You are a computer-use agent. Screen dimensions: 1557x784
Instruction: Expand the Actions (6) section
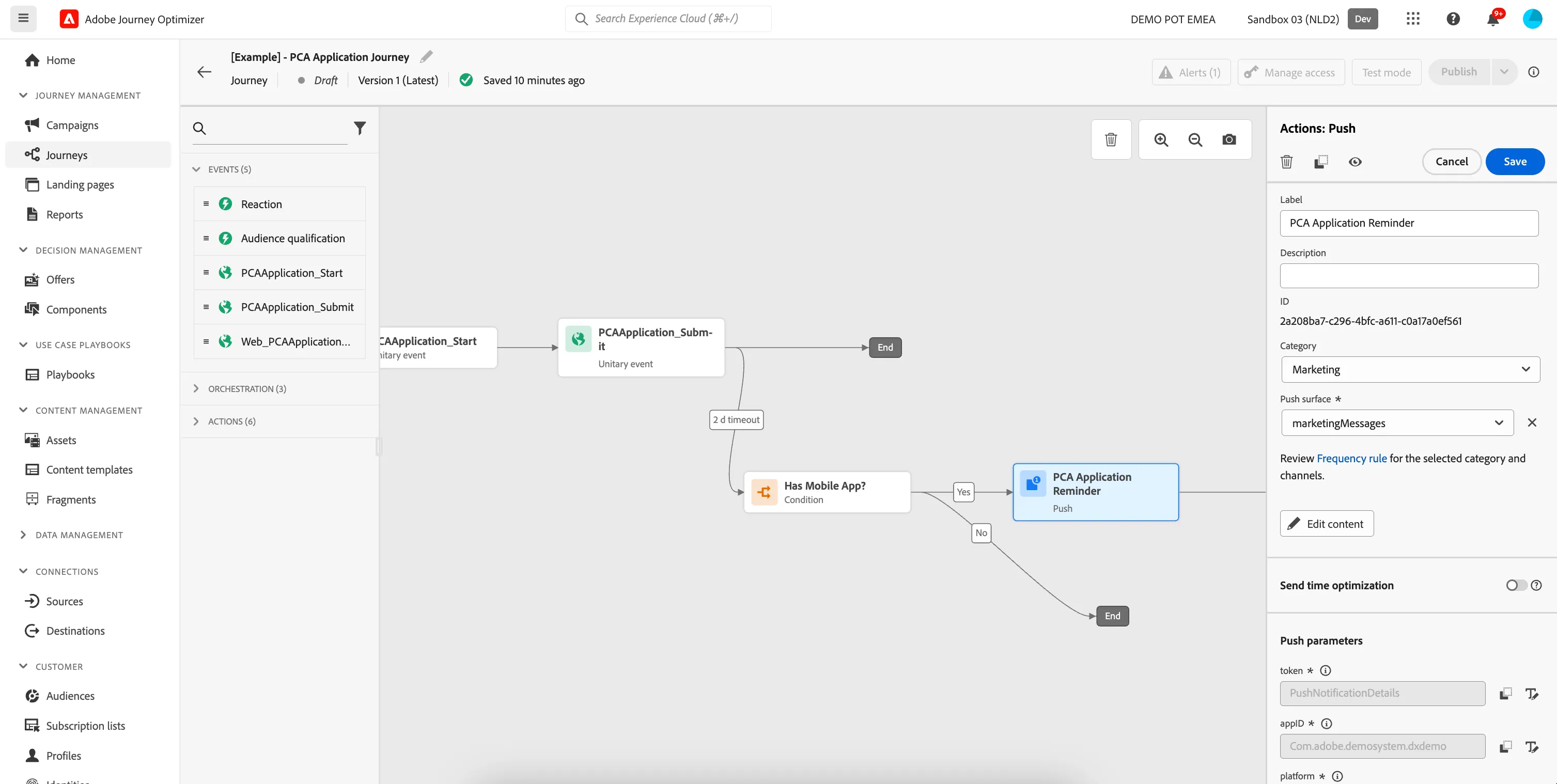(x=196, y=421)
